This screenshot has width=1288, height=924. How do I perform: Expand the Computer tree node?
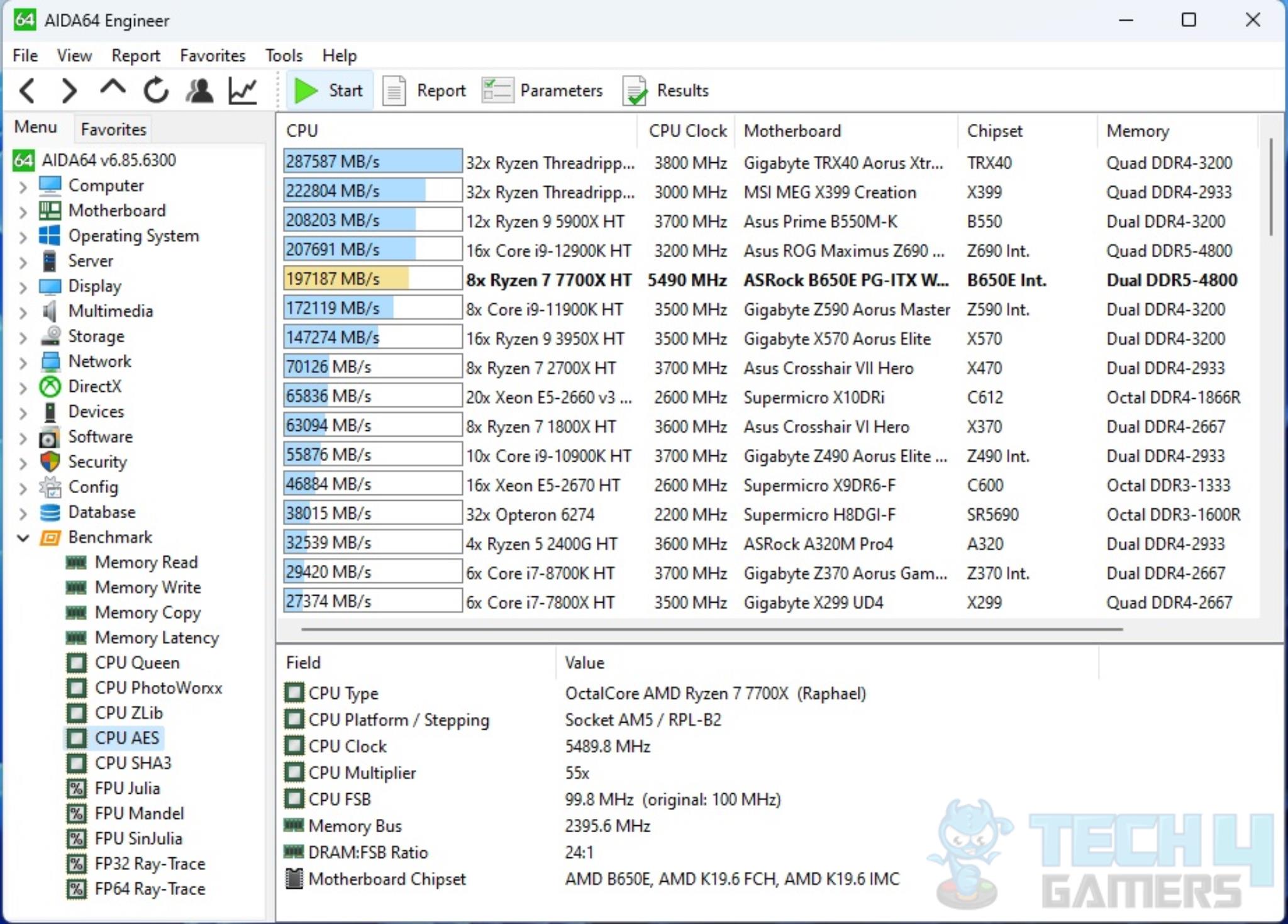(23, 187)
